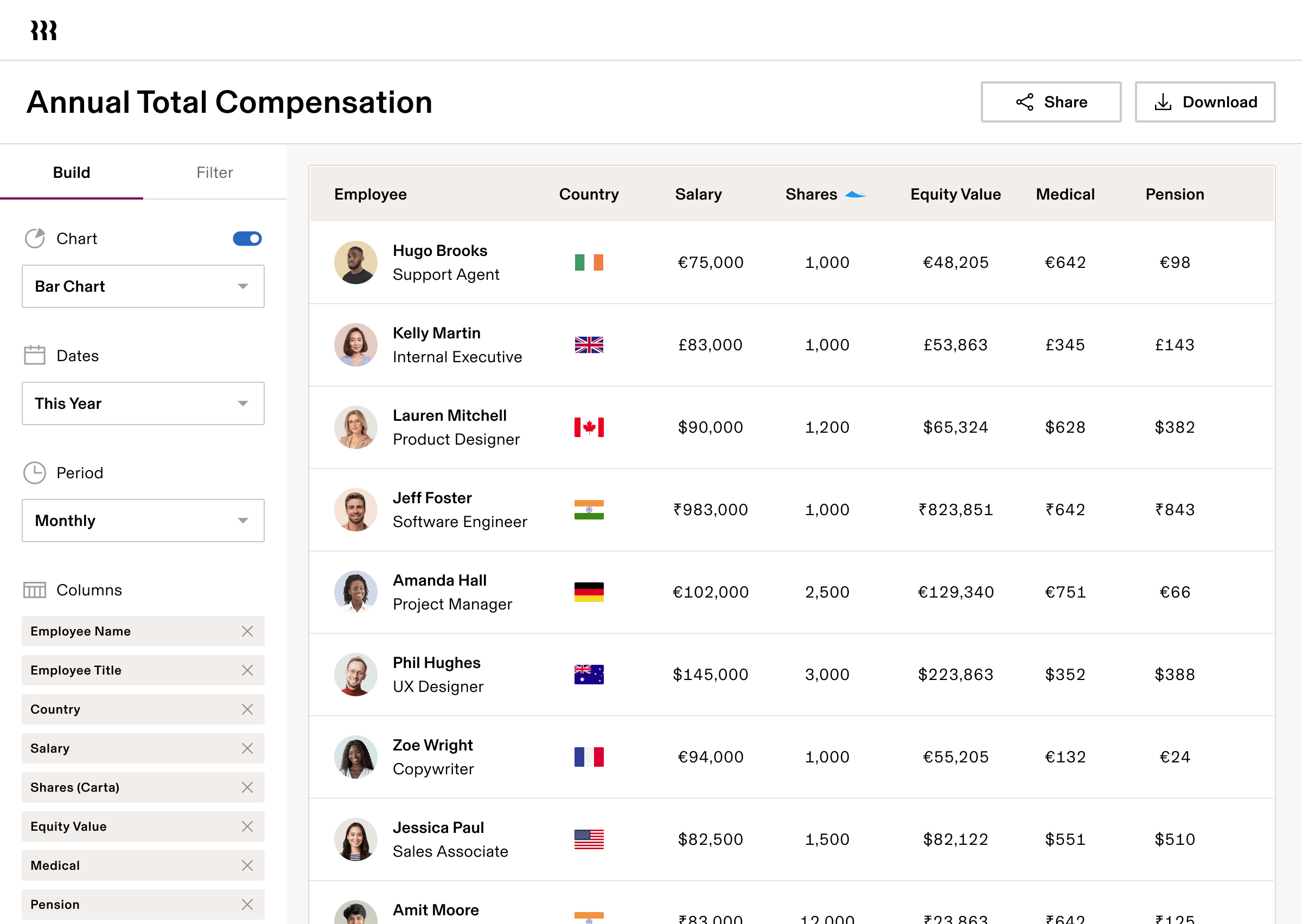Remove the Pension column chip
This screenshot has width=1302, height=924.
click(248, 904)
